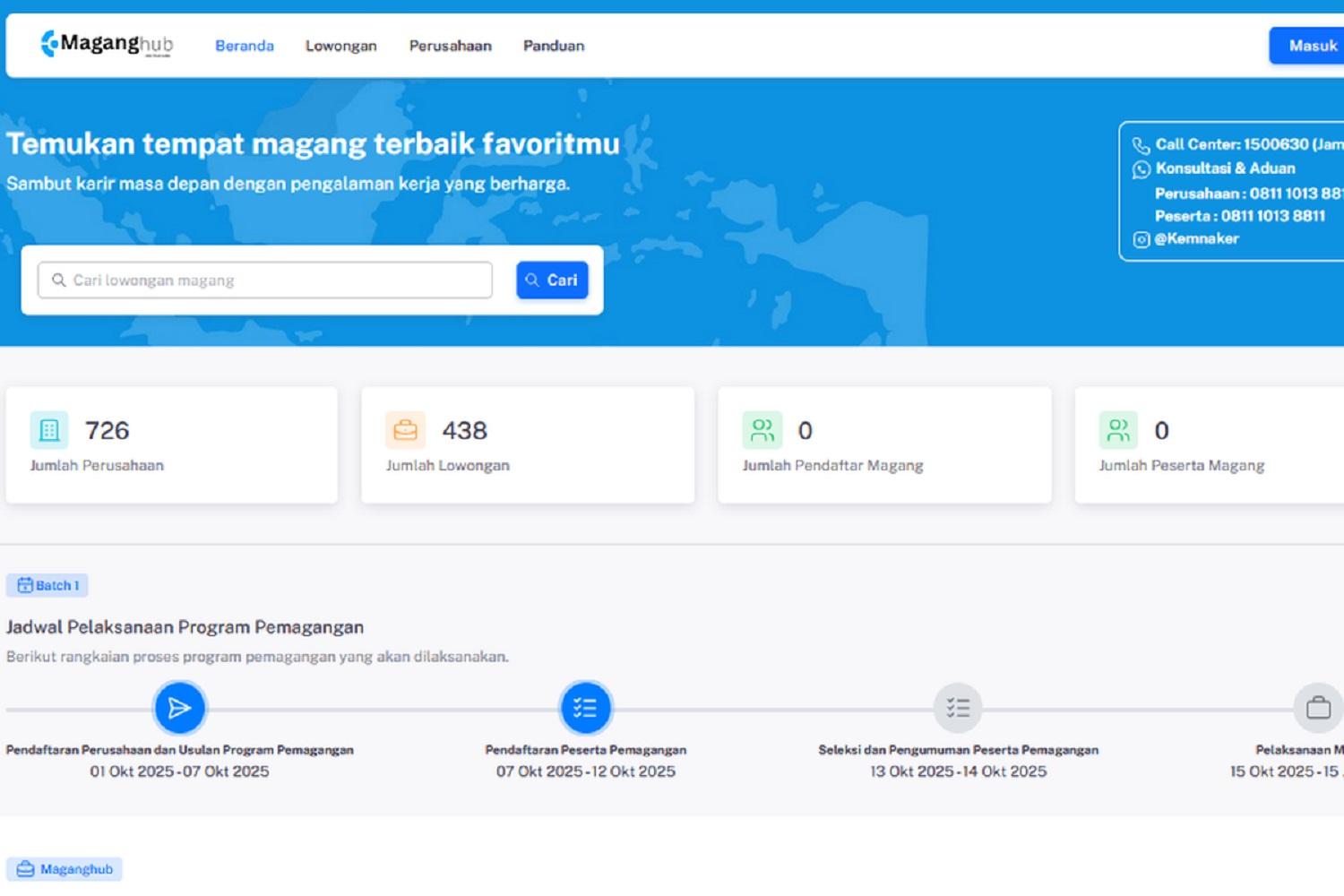
Task: Click the people icon on Jumlah Pendaftar Magang card
Action: click(x=762, y=430)
